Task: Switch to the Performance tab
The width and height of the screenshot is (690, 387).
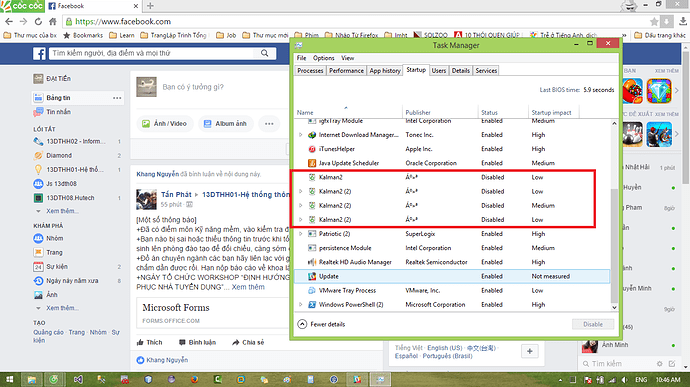Action: coord(346,70)
